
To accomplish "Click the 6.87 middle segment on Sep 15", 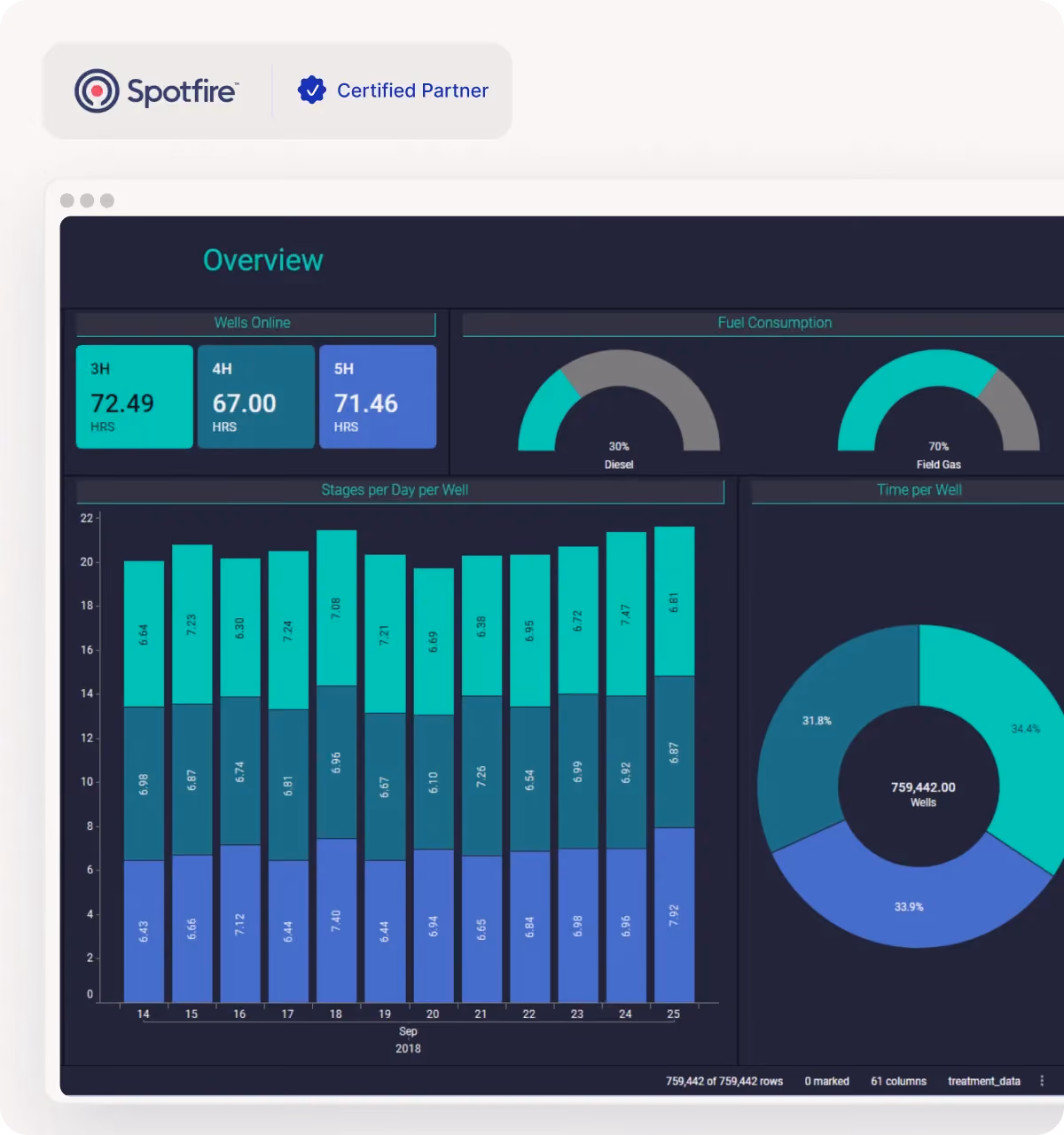I will click(192, 779).
